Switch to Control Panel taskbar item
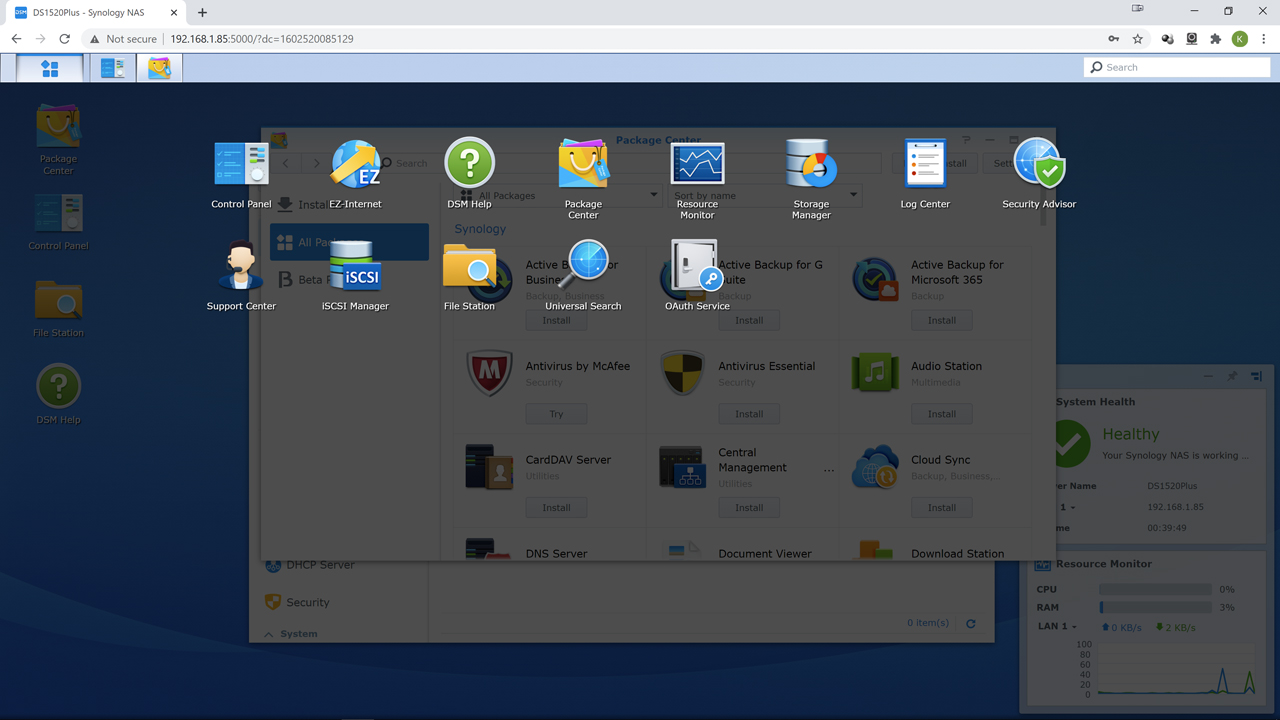 pyautogui.click(x=113, y=68)
